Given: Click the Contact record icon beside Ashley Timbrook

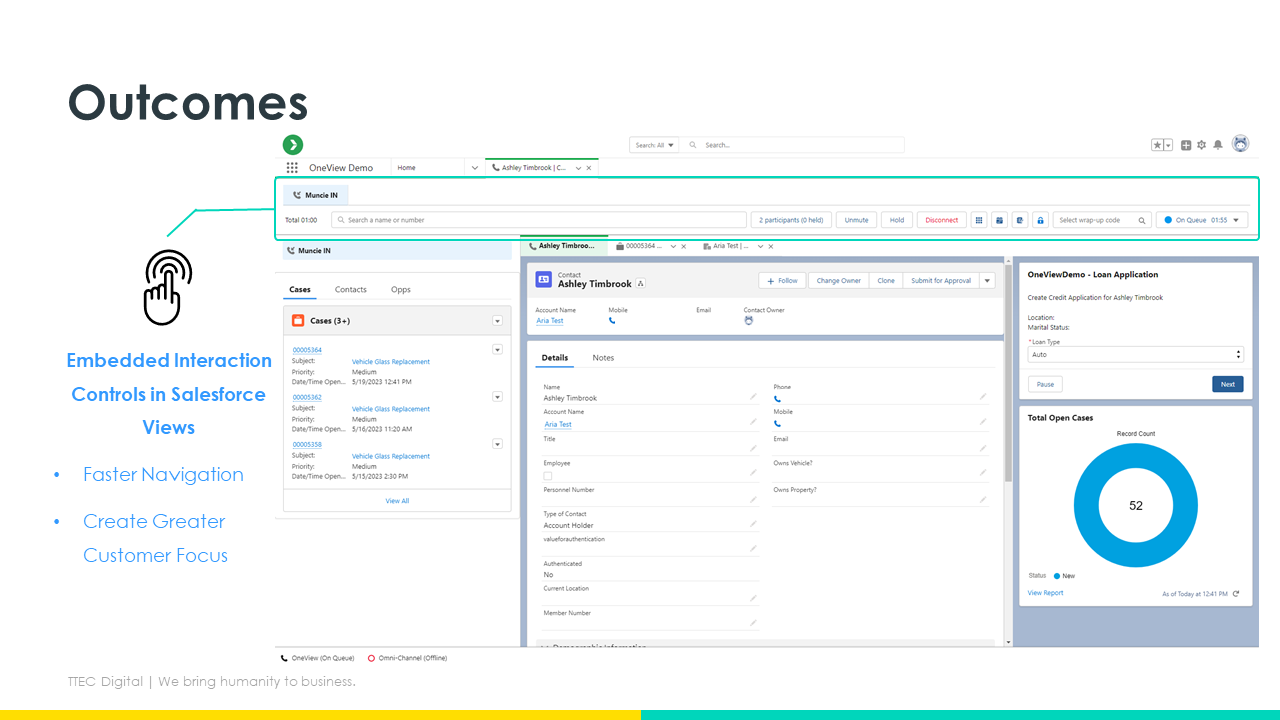Looking at the screenshot, I should (x=544, y=280).
